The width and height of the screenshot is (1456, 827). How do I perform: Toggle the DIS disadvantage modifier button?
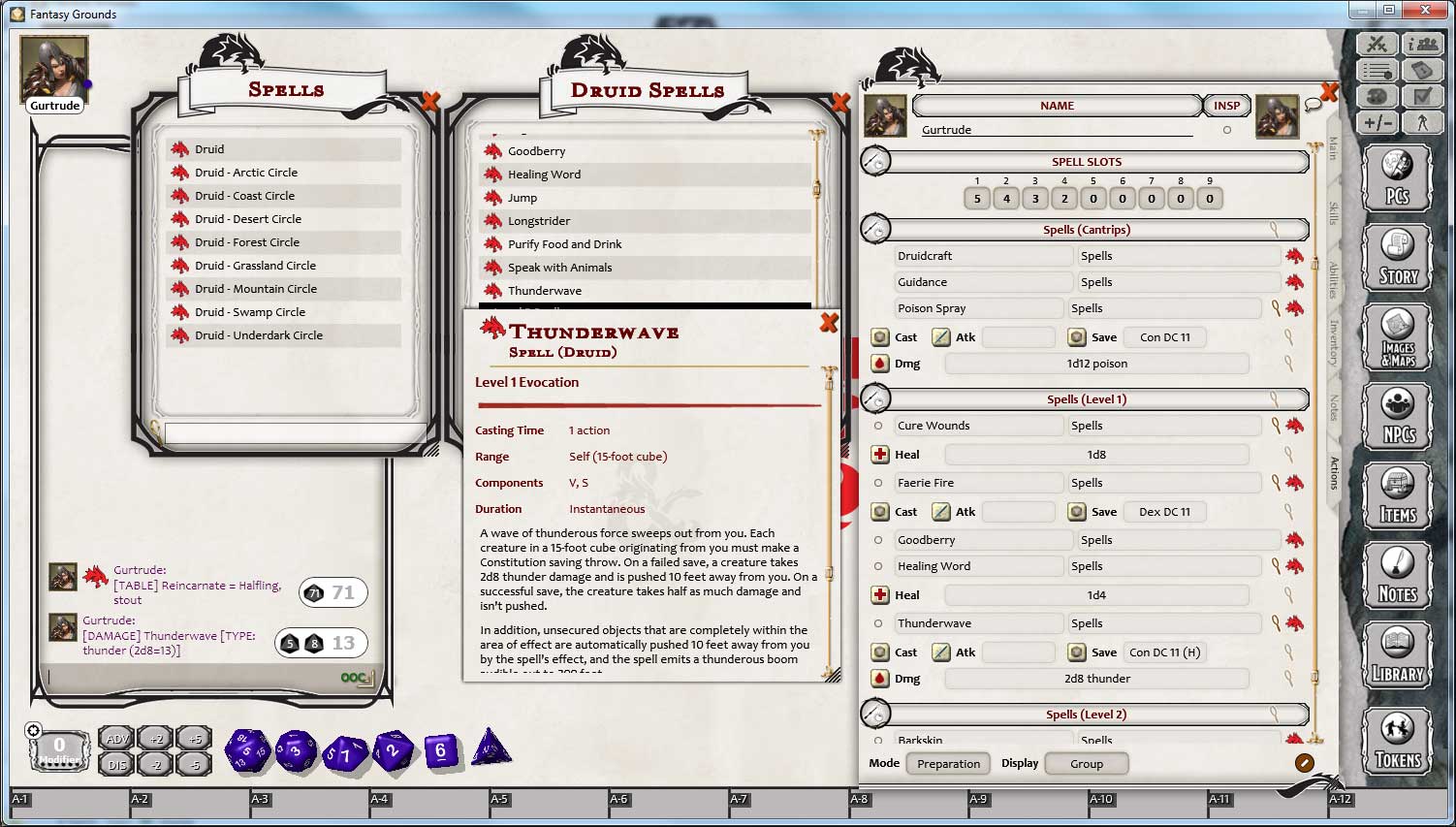point(116,765)
